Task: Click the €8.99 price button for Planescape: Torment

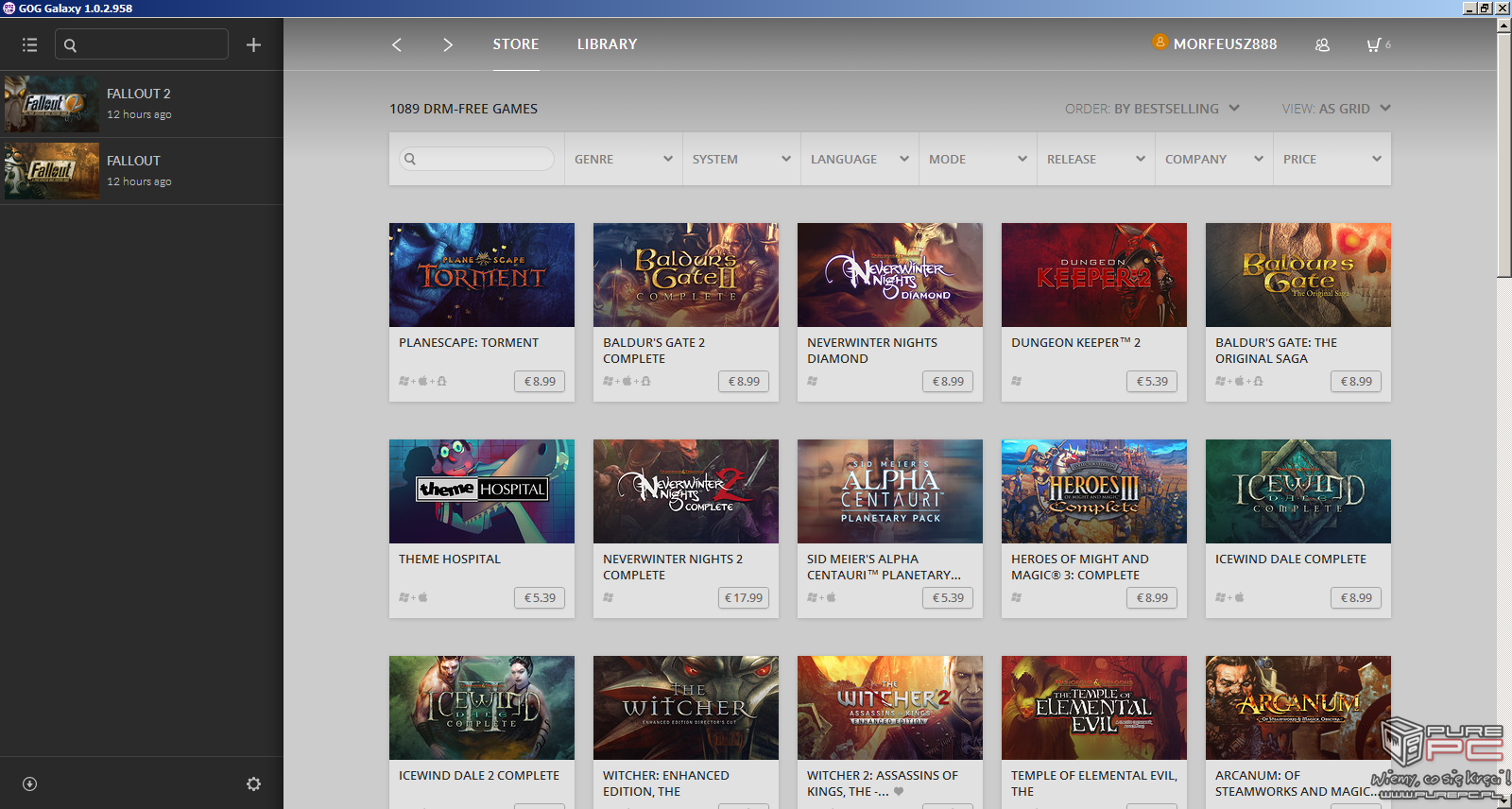Action: click(540, 381)
